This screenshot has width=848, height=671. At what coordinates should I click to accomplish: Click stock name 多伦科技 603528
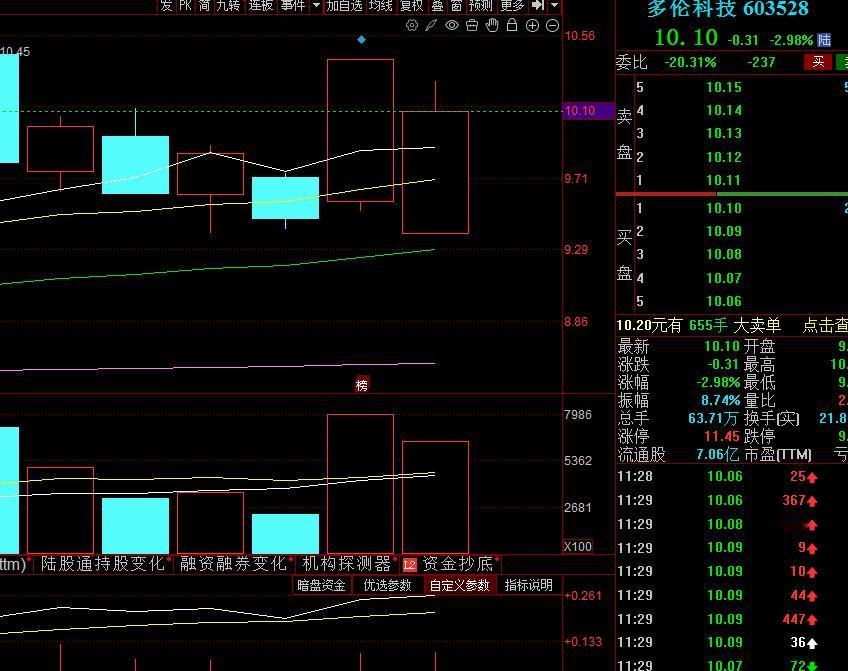(727, 9)
